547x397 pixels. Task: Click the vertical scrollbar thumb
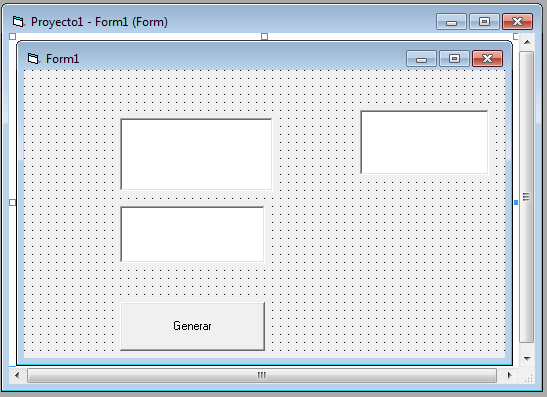[x=526, y=197]
